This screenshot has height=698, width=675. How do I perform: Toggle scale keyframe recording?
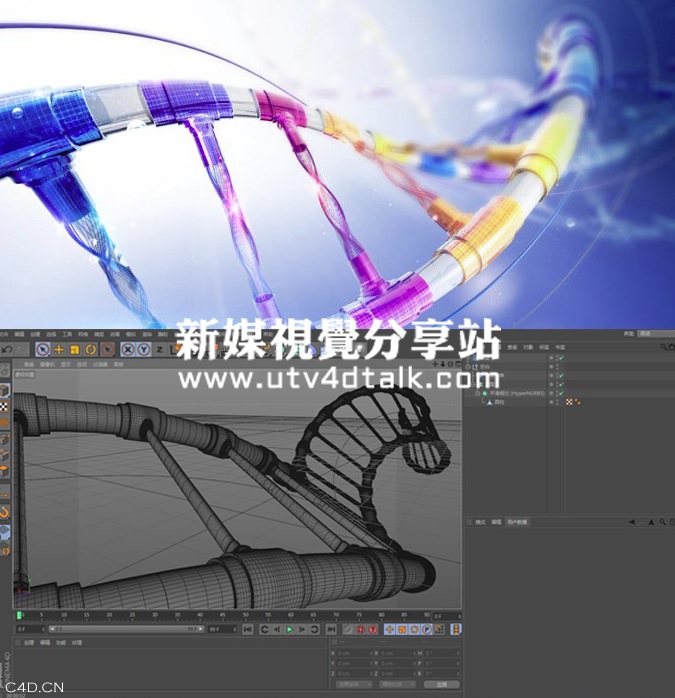[x=402, y=629]
